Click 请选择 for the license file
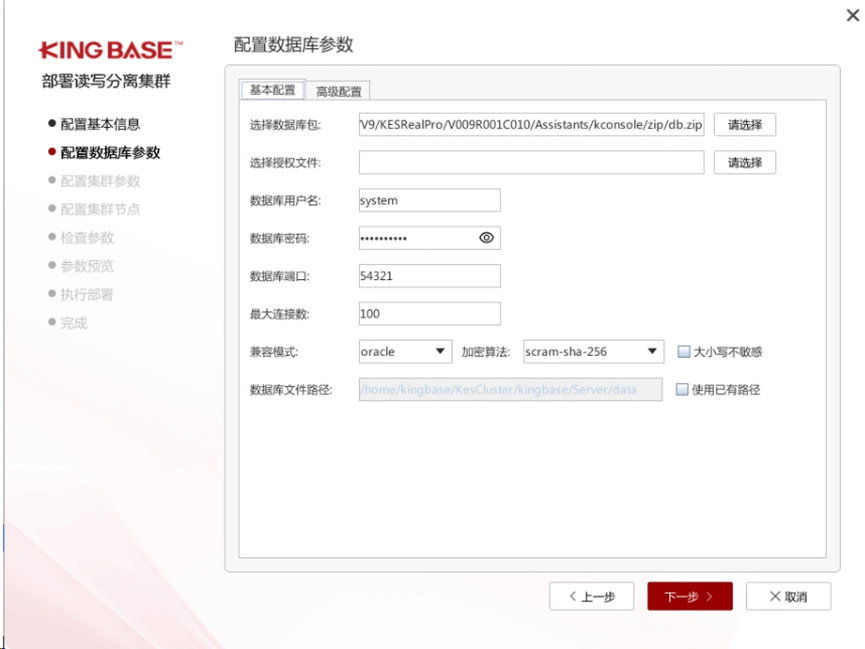 point(744,163)
